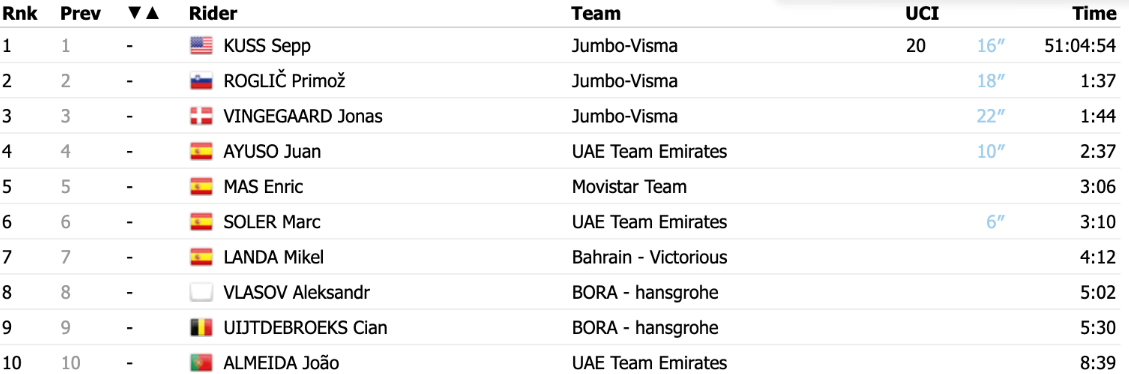Click the USA flag next to Kuss
The image size is (1129, 374).
(201, 46)
